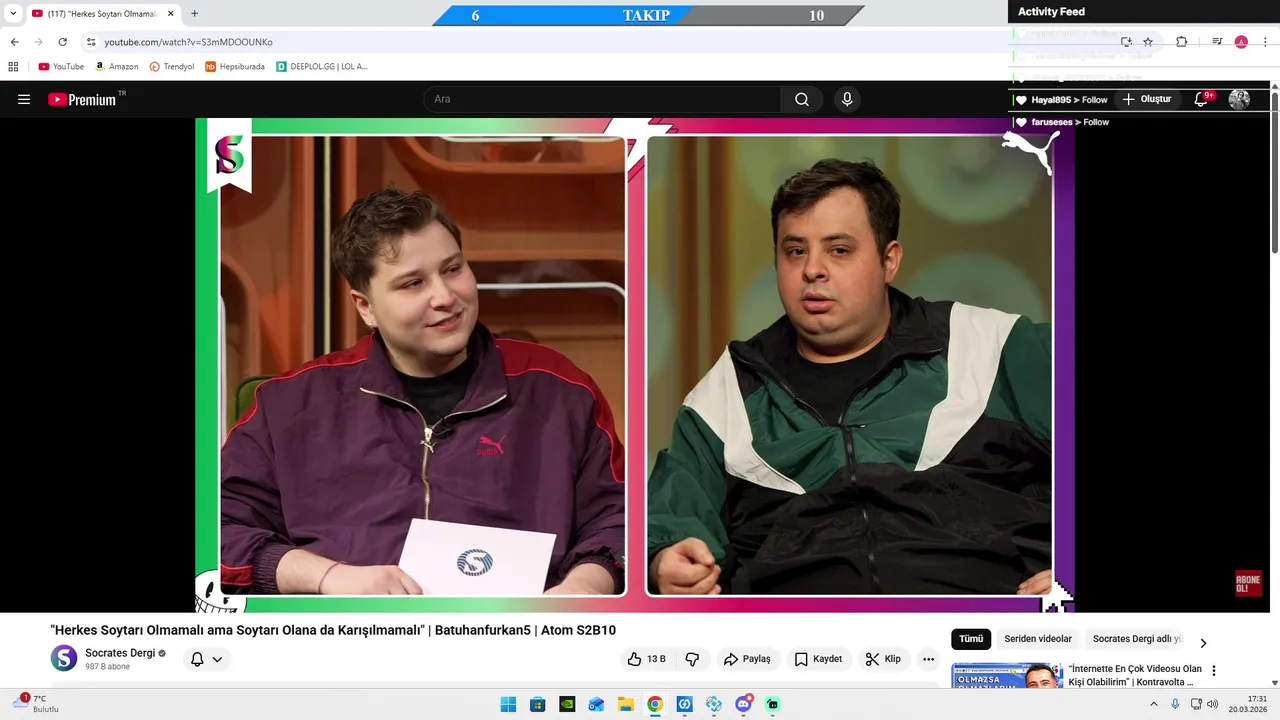Open the weather widget showing 7°C
Image resolution: width=1280 pixels, height=720 pixels.
[38, 704]
